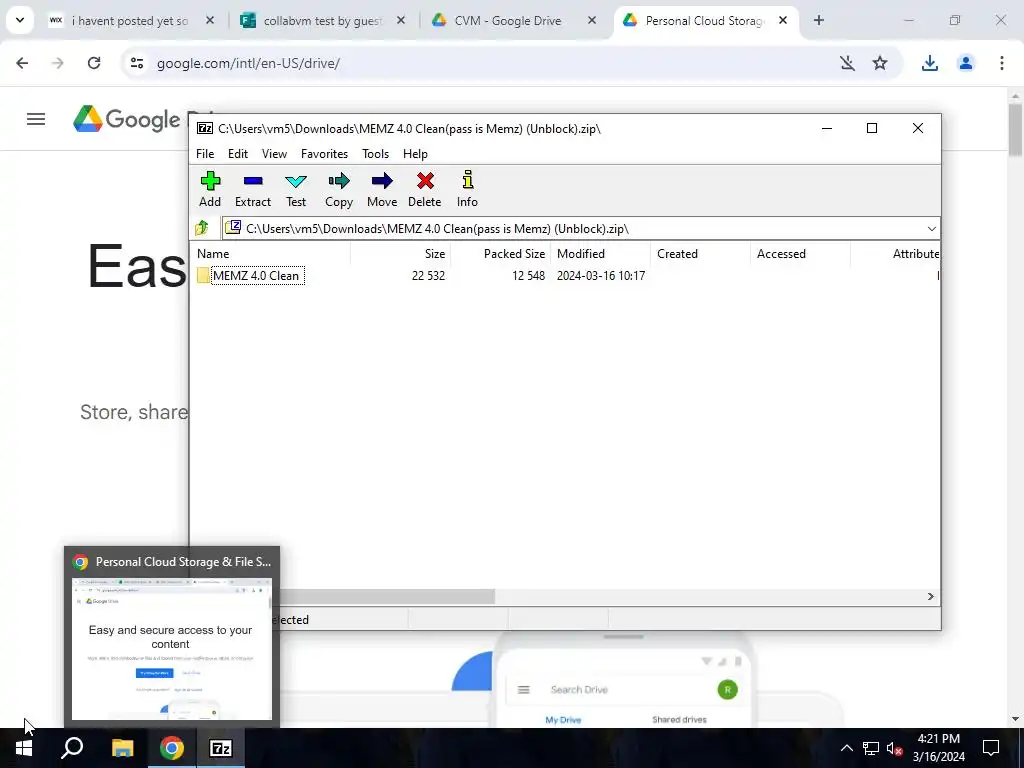The width and height of the screenshot is (1024, 768).
Task: Open the Google Drive hamburger menu
Action: point(36,120)
